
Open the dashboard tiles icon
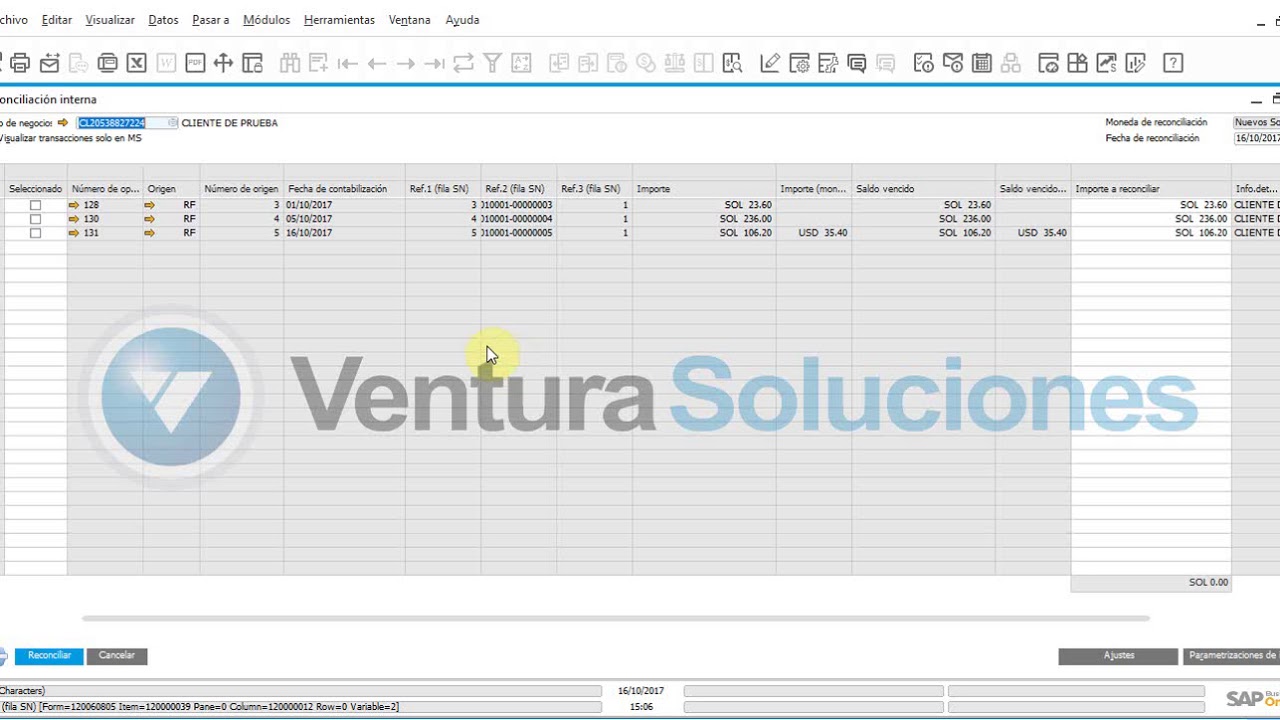(x=1077, y=63)
